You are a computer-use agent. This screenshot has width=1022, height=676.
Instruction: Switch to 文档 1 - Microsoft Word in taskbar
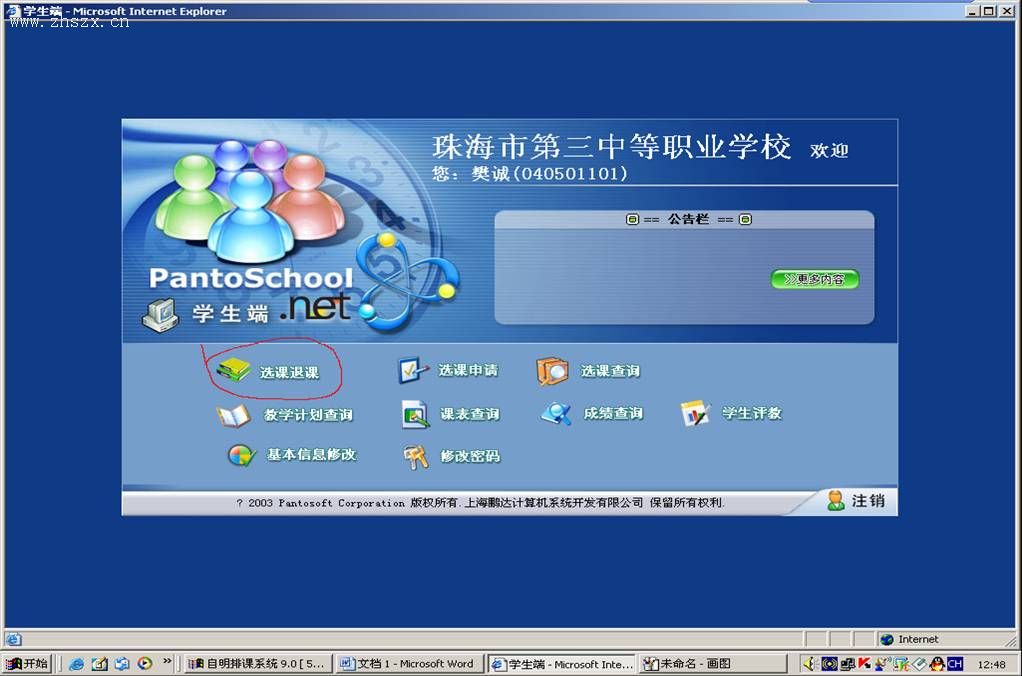point(407,664)
